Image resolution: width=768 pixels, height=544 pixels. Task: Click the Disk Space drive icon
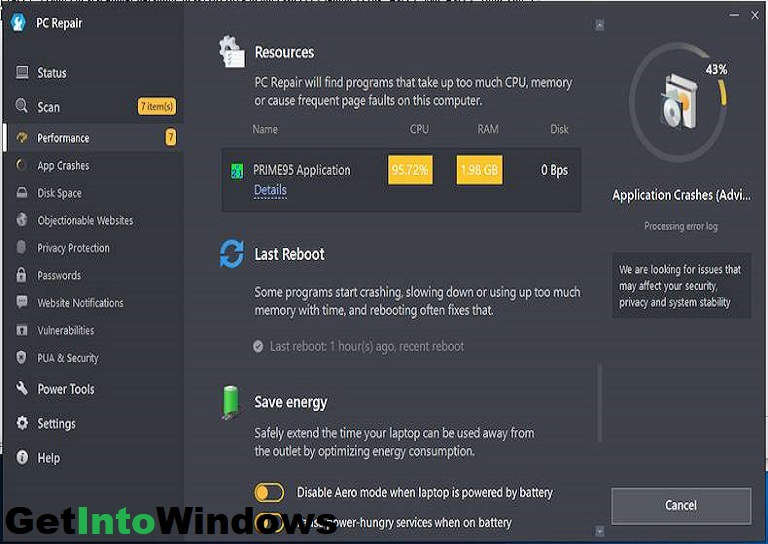click(x=22, y=192)
